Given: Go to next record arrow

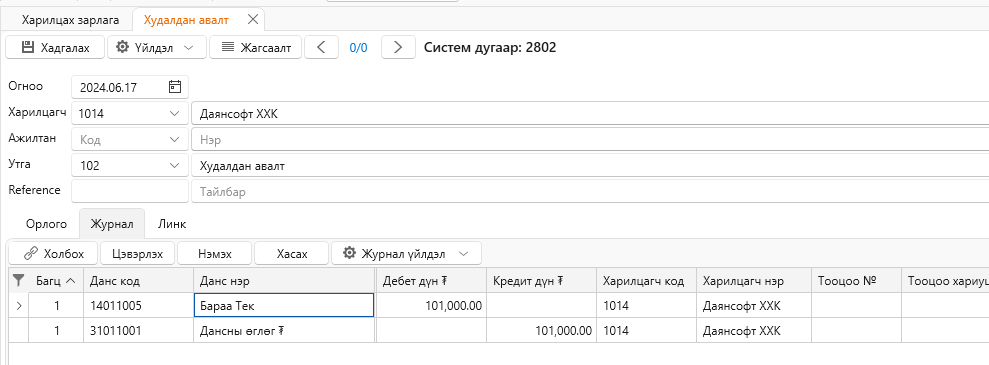Looking at the screenshot, I should 398,47.
